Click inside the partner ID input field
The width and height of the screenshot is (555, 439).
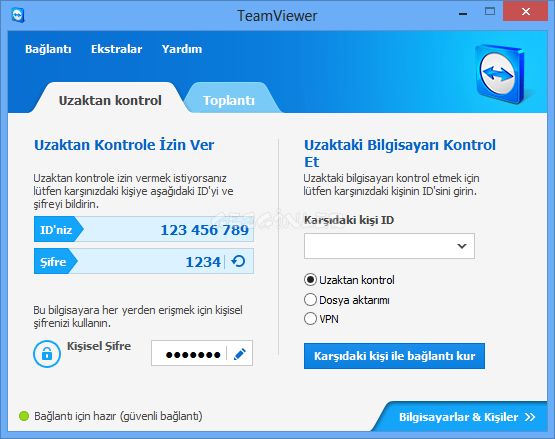click(x=389, y=246)
